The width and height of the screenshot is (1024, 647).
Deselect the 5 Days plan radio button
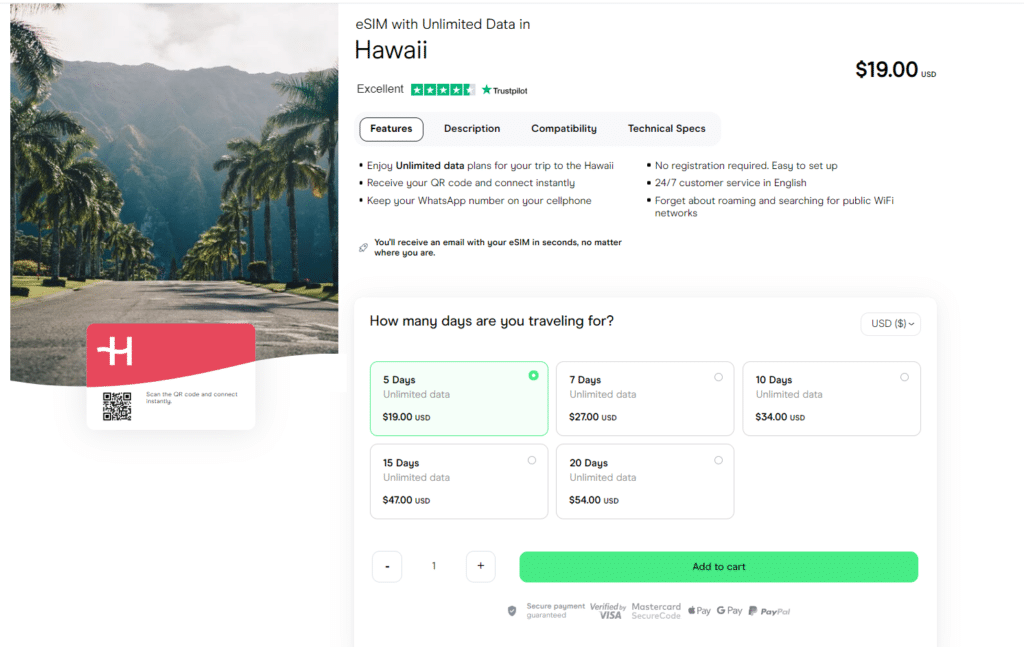[x=533, y=375]
